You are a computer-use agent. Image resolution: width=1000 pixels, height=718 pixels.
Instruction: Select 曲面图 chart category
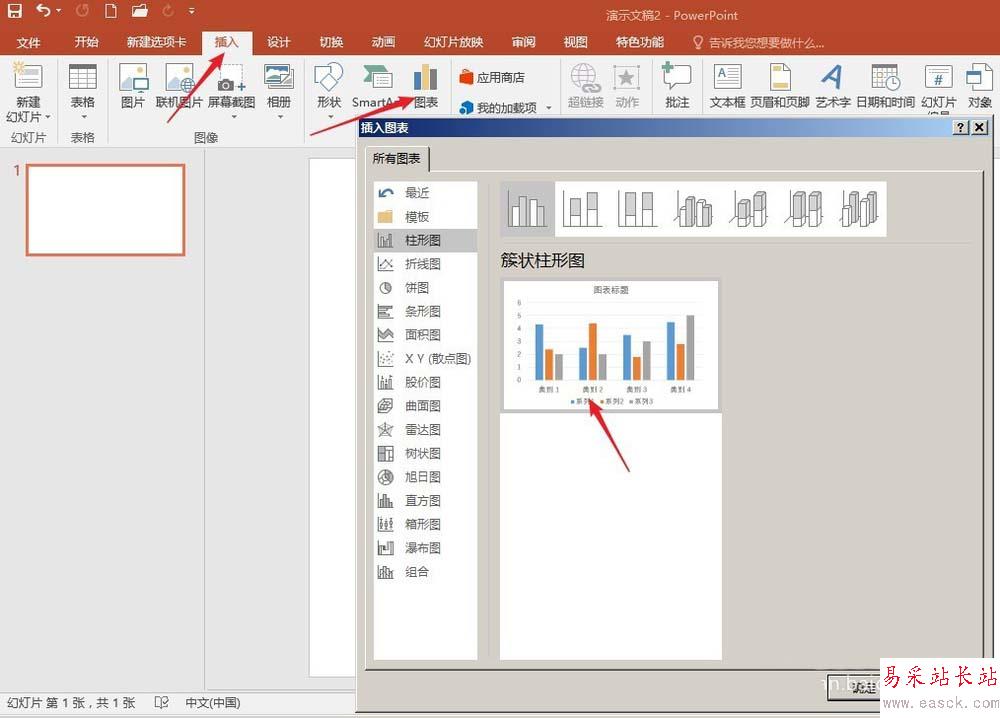click(x=423, y=406)
